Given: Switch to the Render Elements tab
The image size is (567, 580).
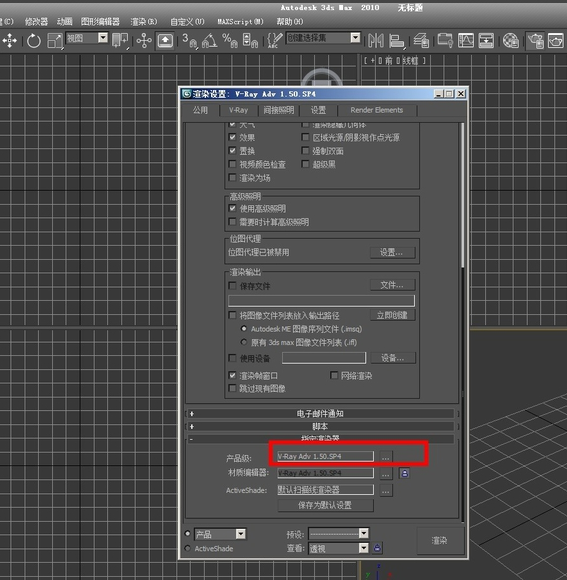Looking at the screenshot, I should pos(377,110).
